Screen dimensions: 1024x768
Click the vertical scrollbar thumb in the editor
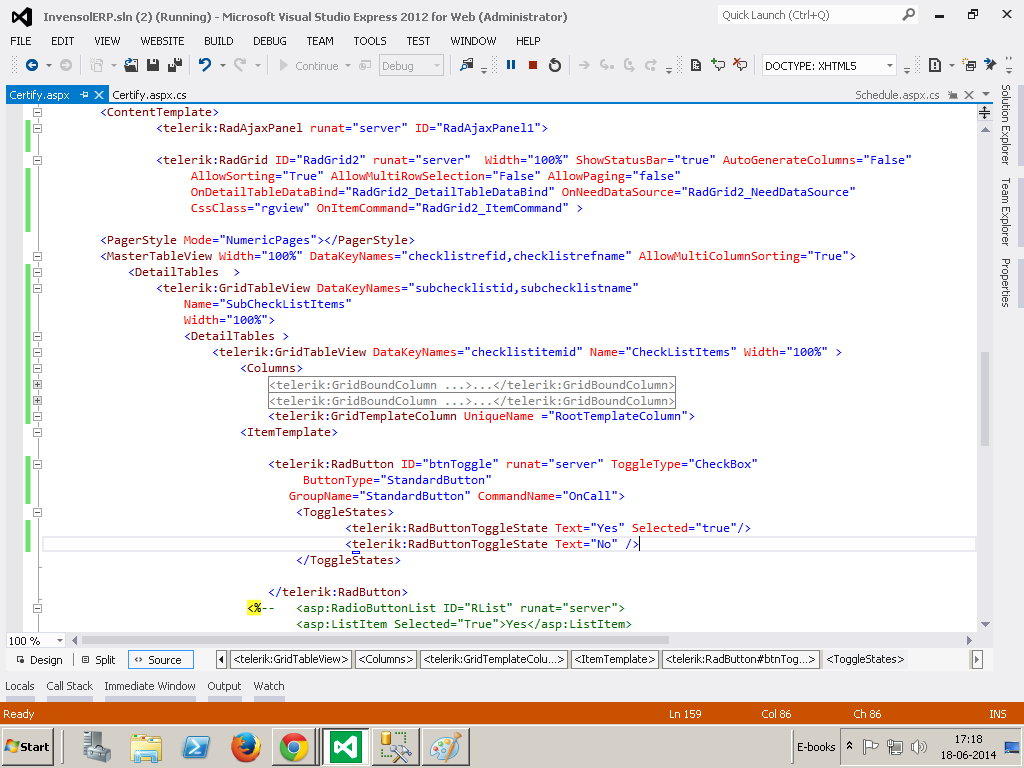(985, 398)
